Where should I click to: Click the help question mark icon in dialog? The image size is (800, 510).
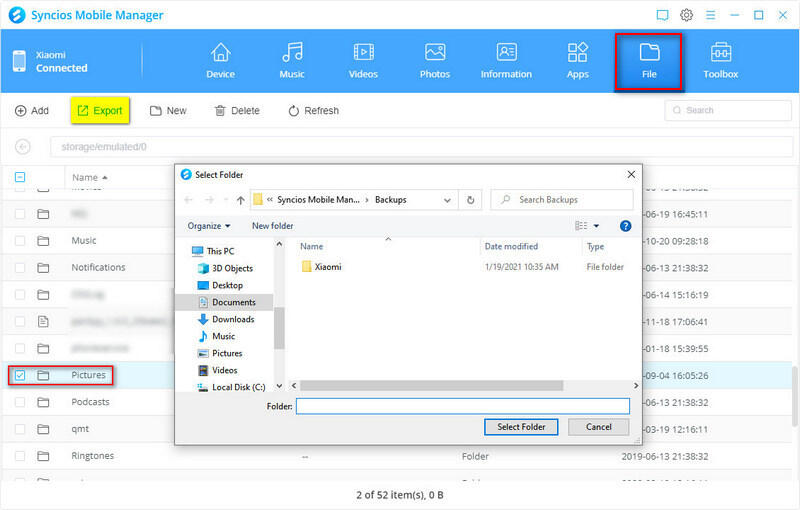[626, 226]
